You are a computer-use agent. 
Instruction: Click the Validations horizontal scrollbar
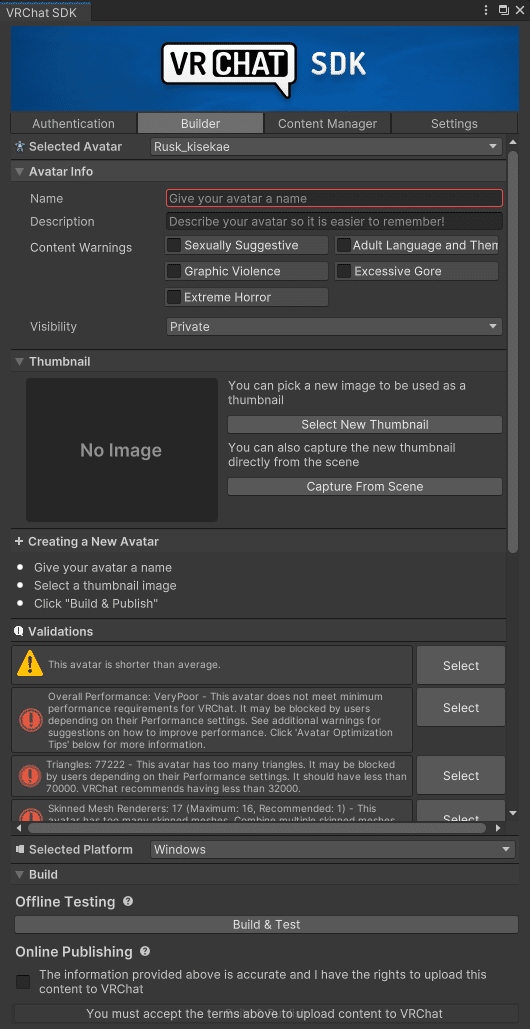256,828
